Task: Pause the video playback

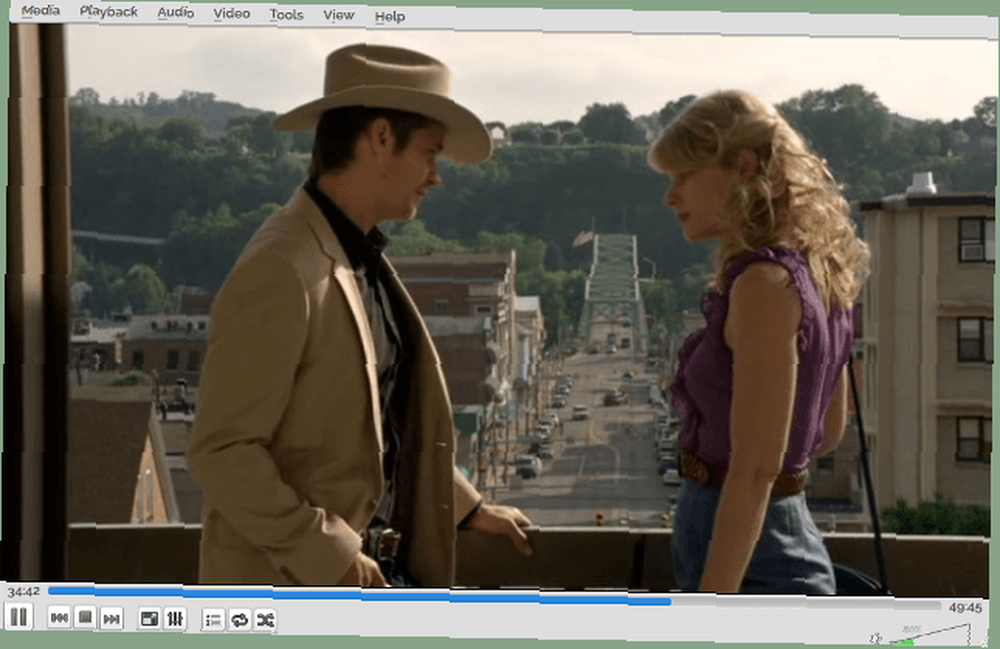Action: tap(19, 616)
